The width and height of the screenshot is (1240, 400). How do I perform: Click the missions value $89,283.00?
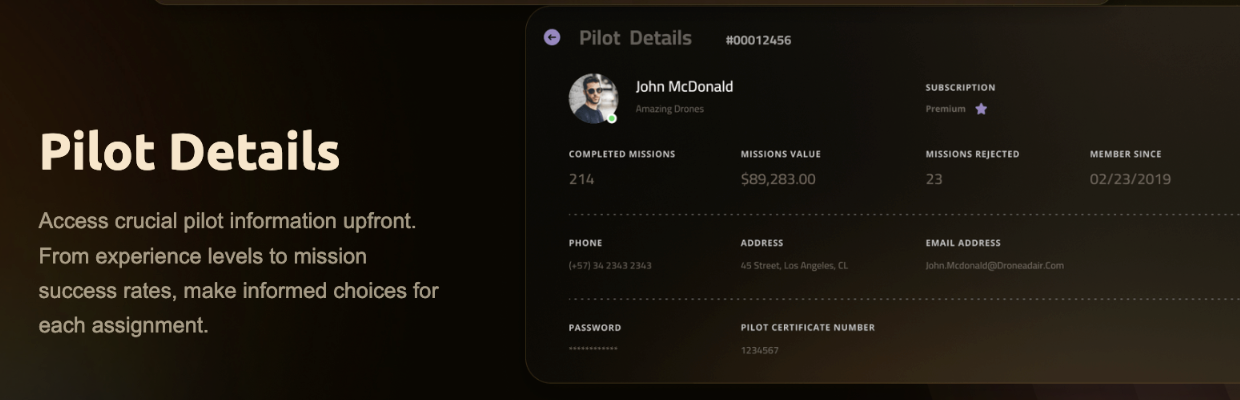[778, 179]
